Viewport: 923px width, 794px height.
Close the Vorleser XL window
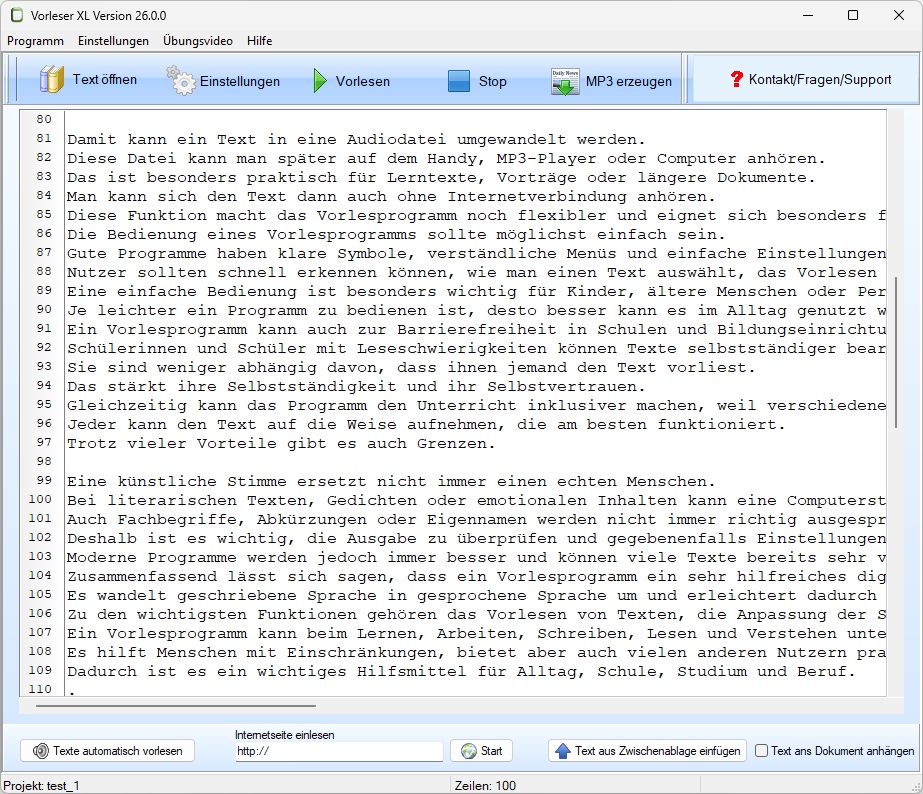coord(898,15)
